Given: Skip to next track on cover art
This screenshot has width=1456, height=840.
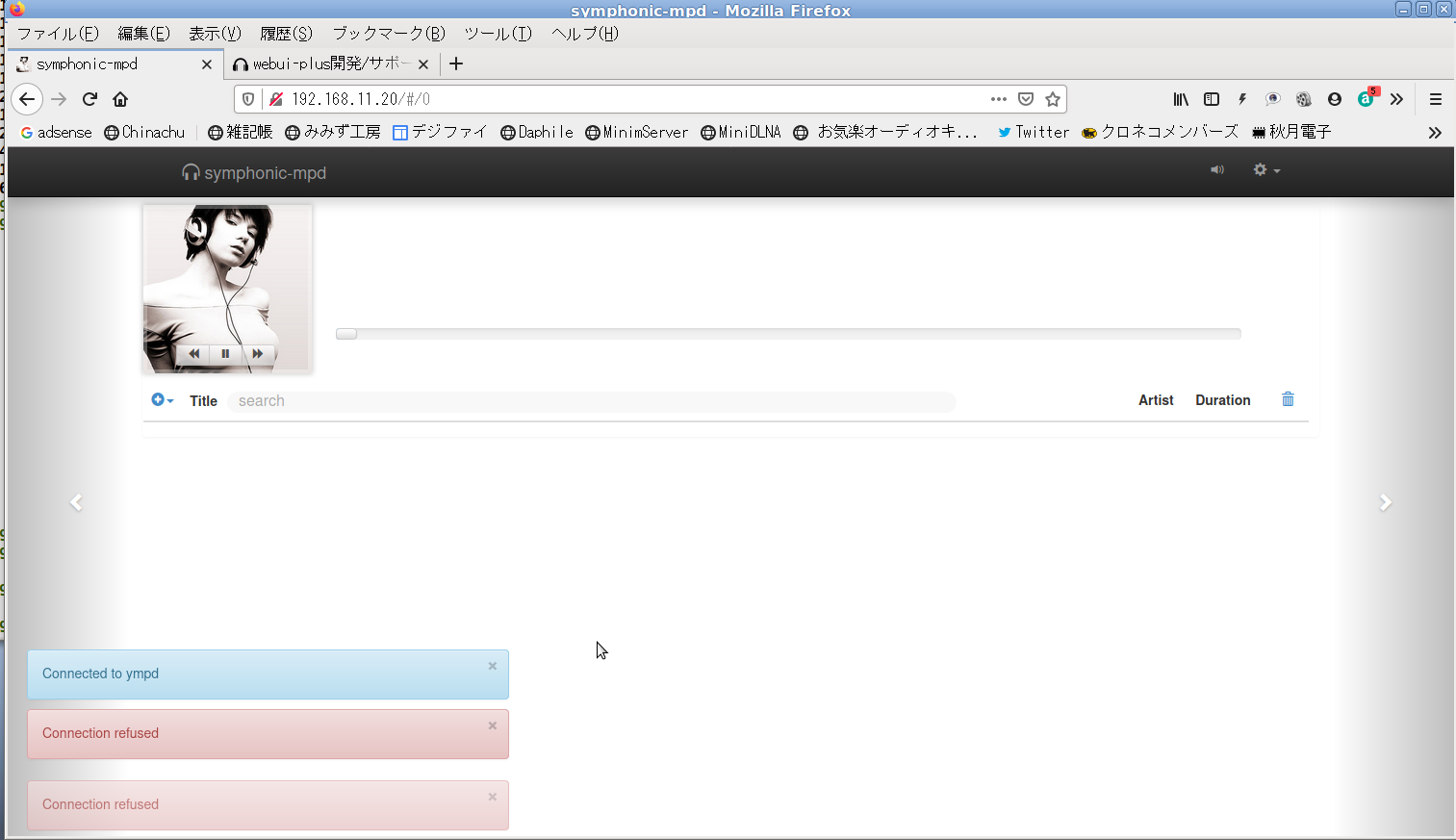Looking at the screenshot, I should pos(258,354).
